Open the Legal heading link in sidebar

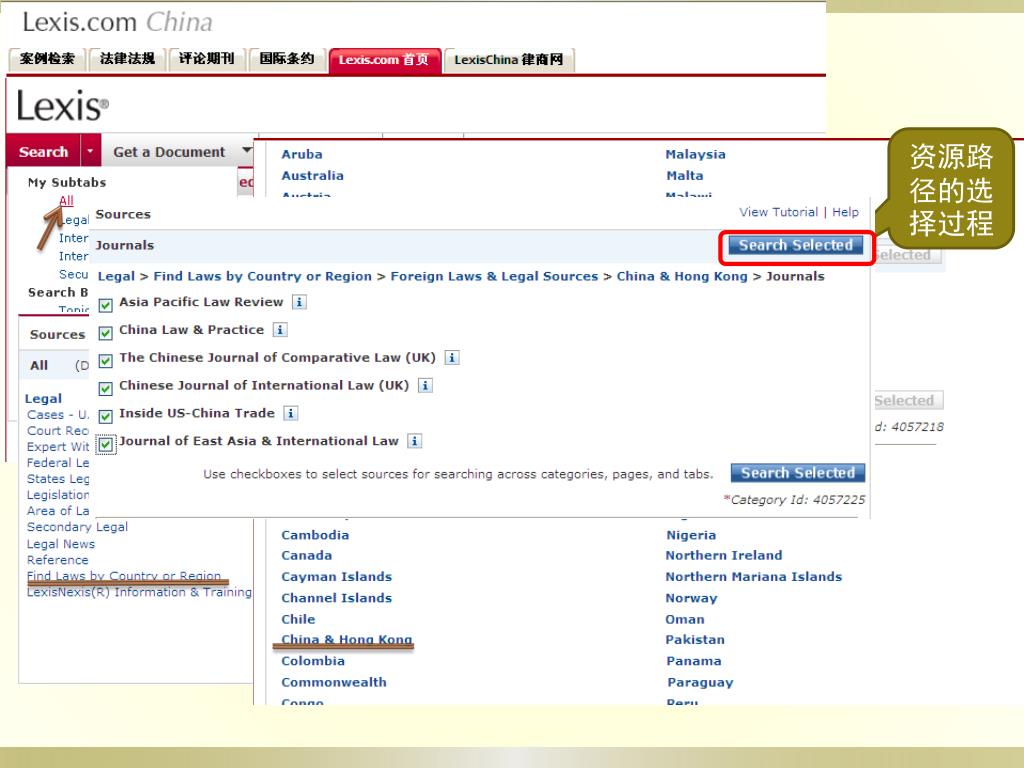point(43,398)
